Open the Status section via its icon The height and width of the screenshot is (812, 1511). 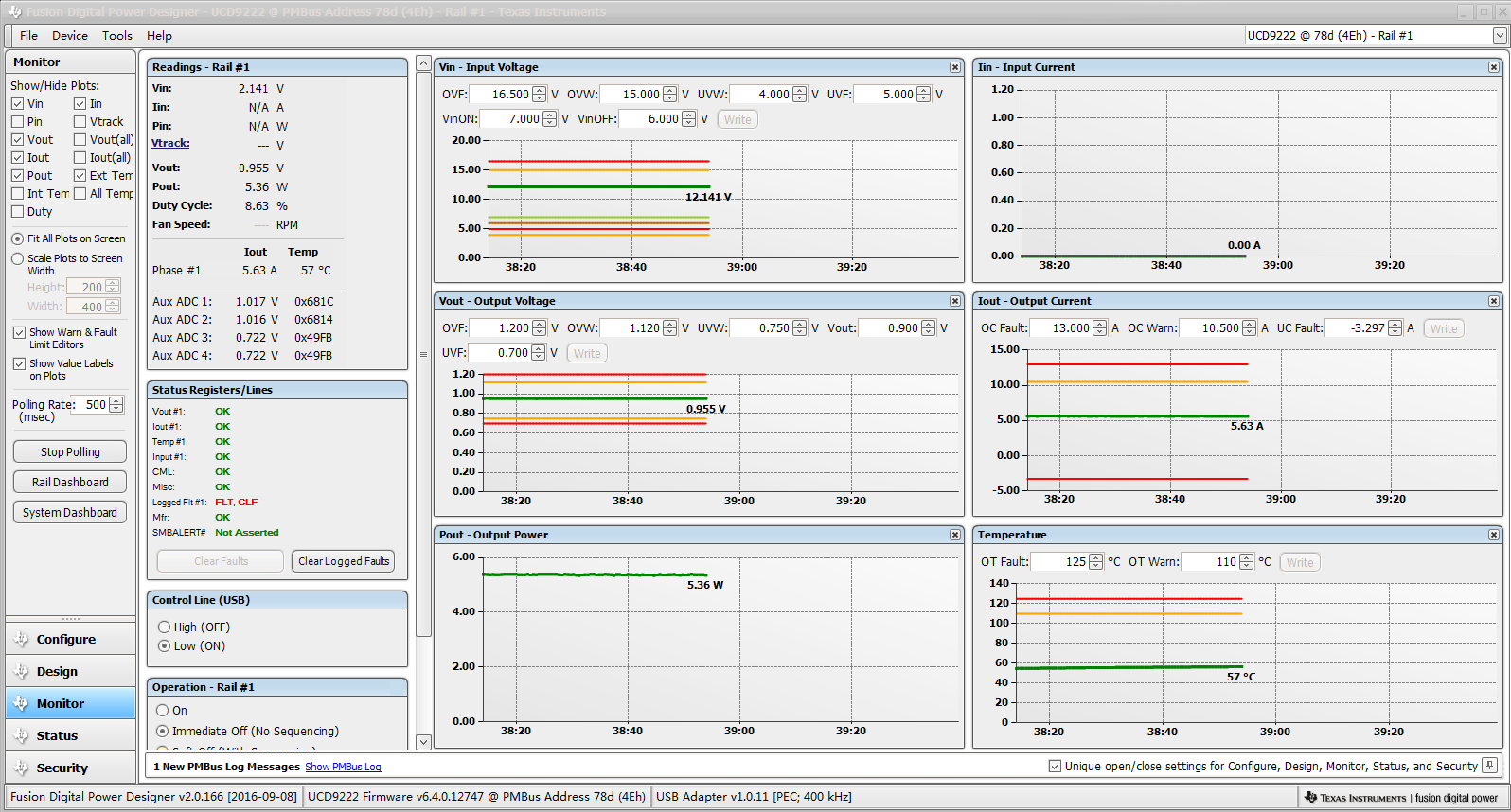coord(21,736)
